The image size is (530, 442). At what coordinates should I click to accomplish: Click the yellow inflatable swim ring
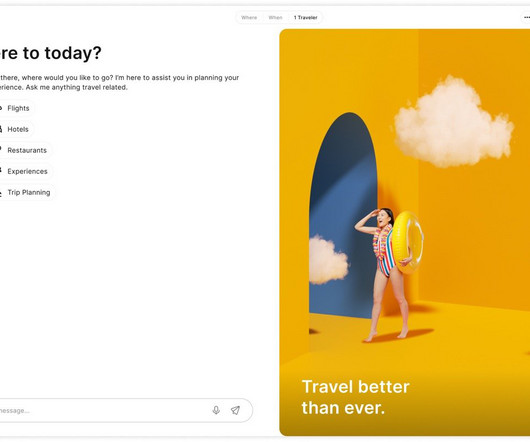(x=408, y=242)
